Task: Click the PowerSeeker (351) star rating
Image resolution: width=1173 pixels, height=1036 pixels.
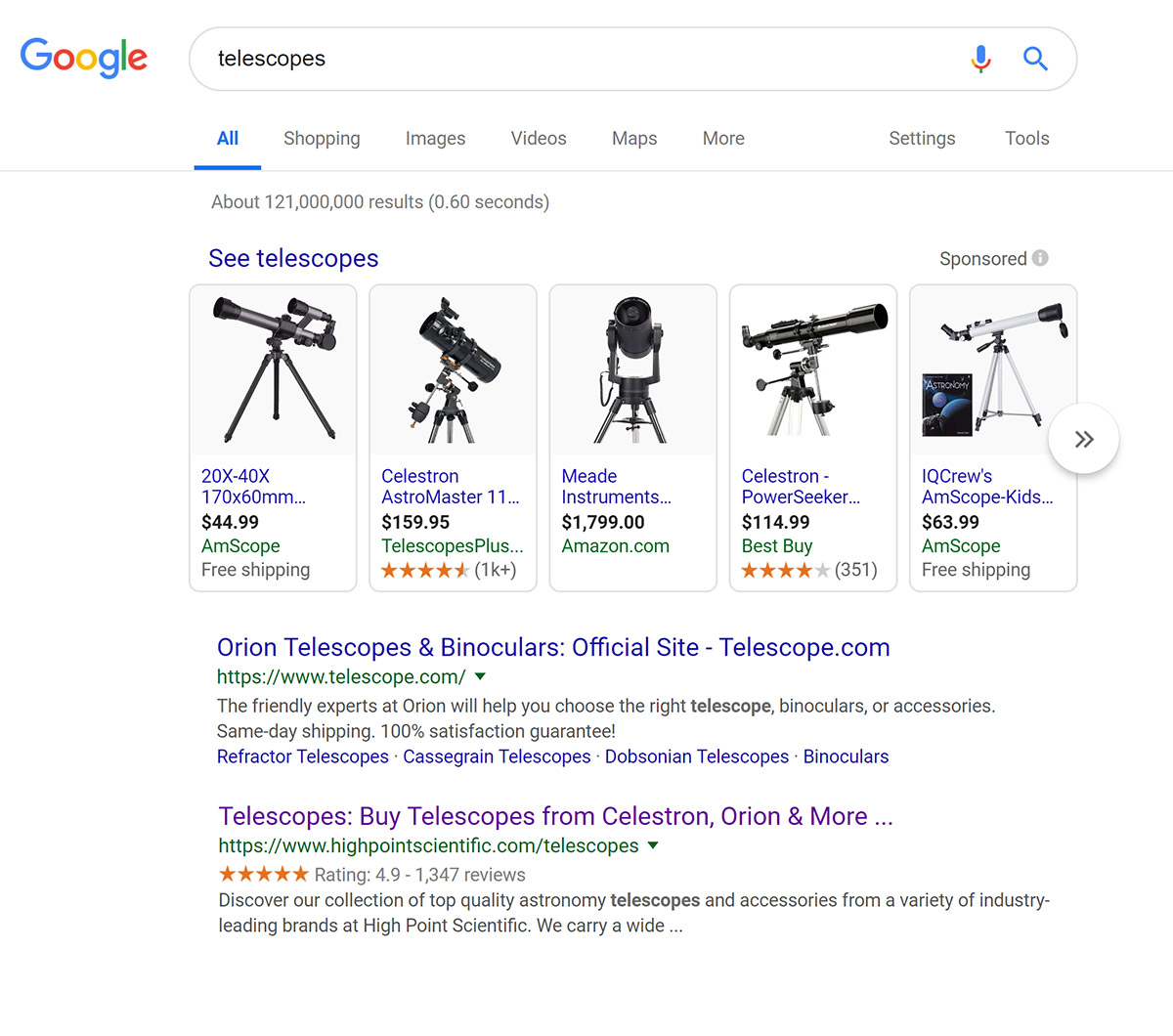Action: pos(809,570)
